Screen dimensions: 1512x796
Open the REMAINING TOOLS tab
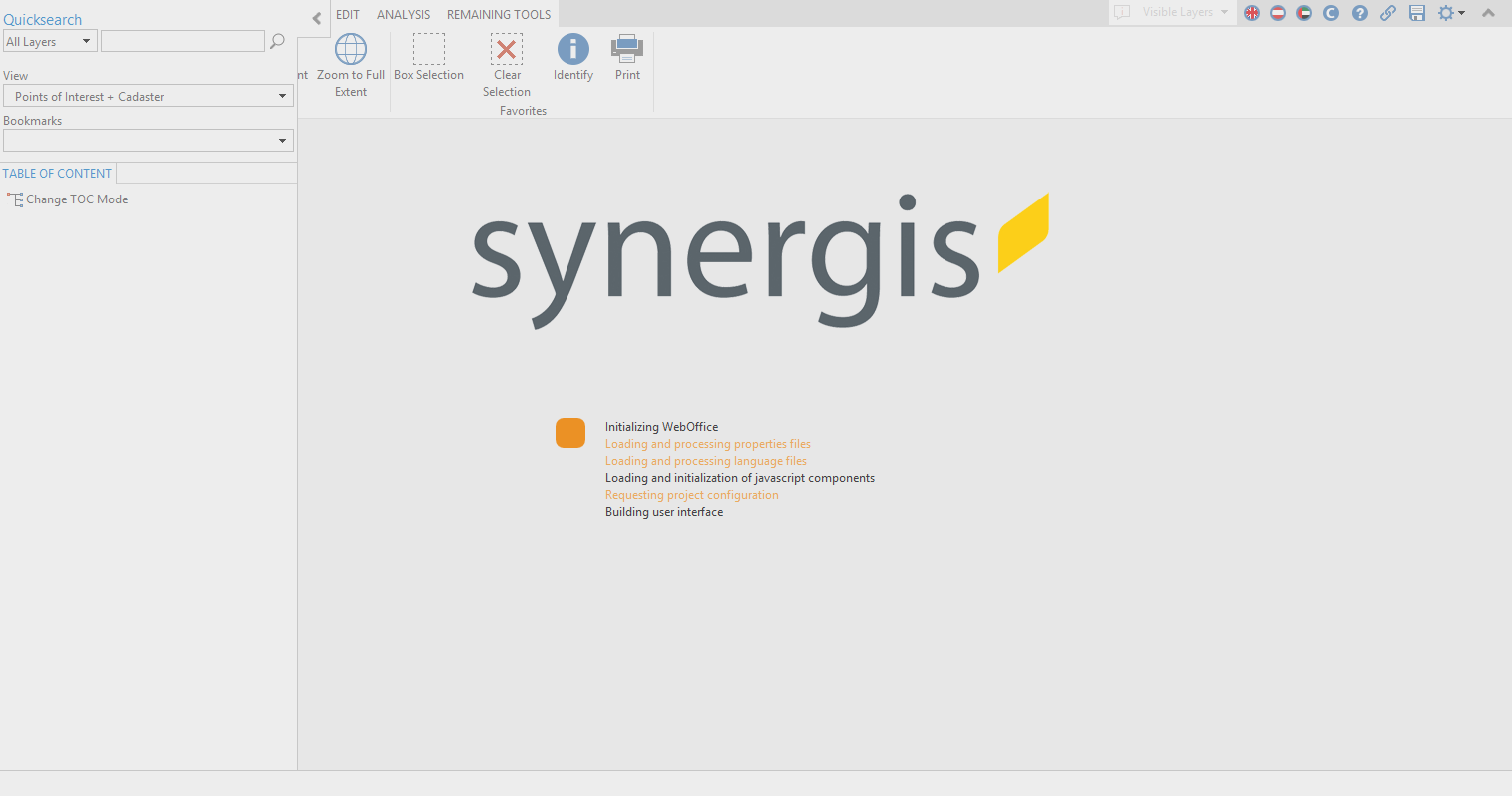498,14
